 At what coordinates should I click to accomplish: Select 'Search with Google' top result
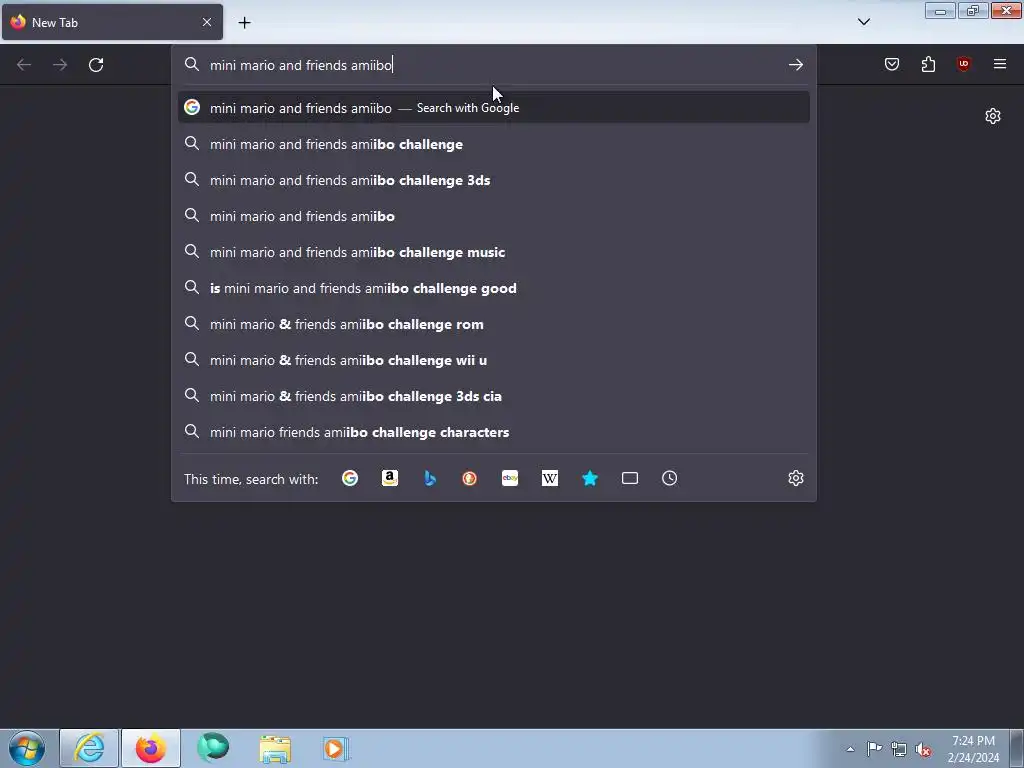[x=494, y=108]
